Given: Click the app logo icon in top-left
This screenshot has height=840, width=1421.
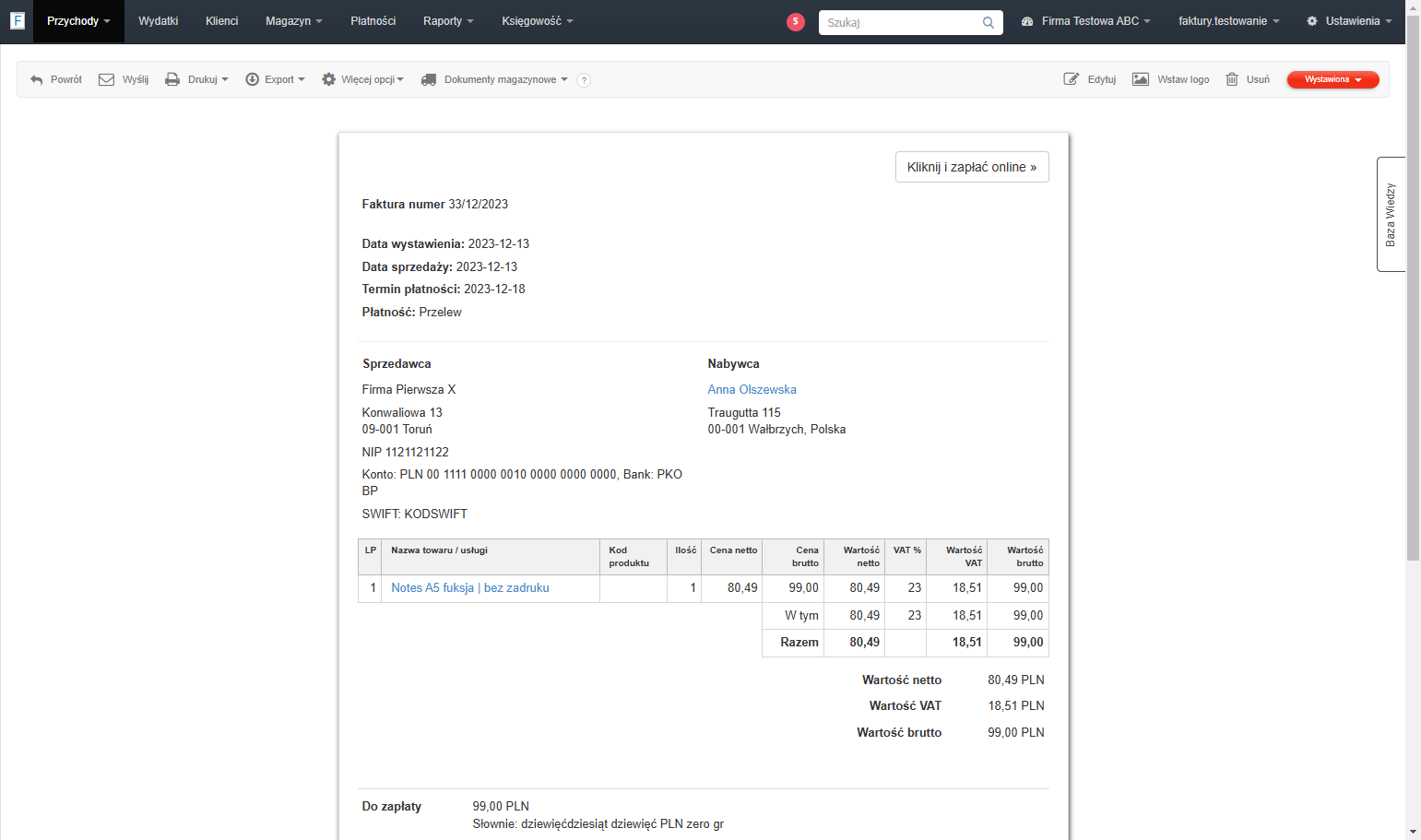Looking at the screenshot, I should [17, 20].
